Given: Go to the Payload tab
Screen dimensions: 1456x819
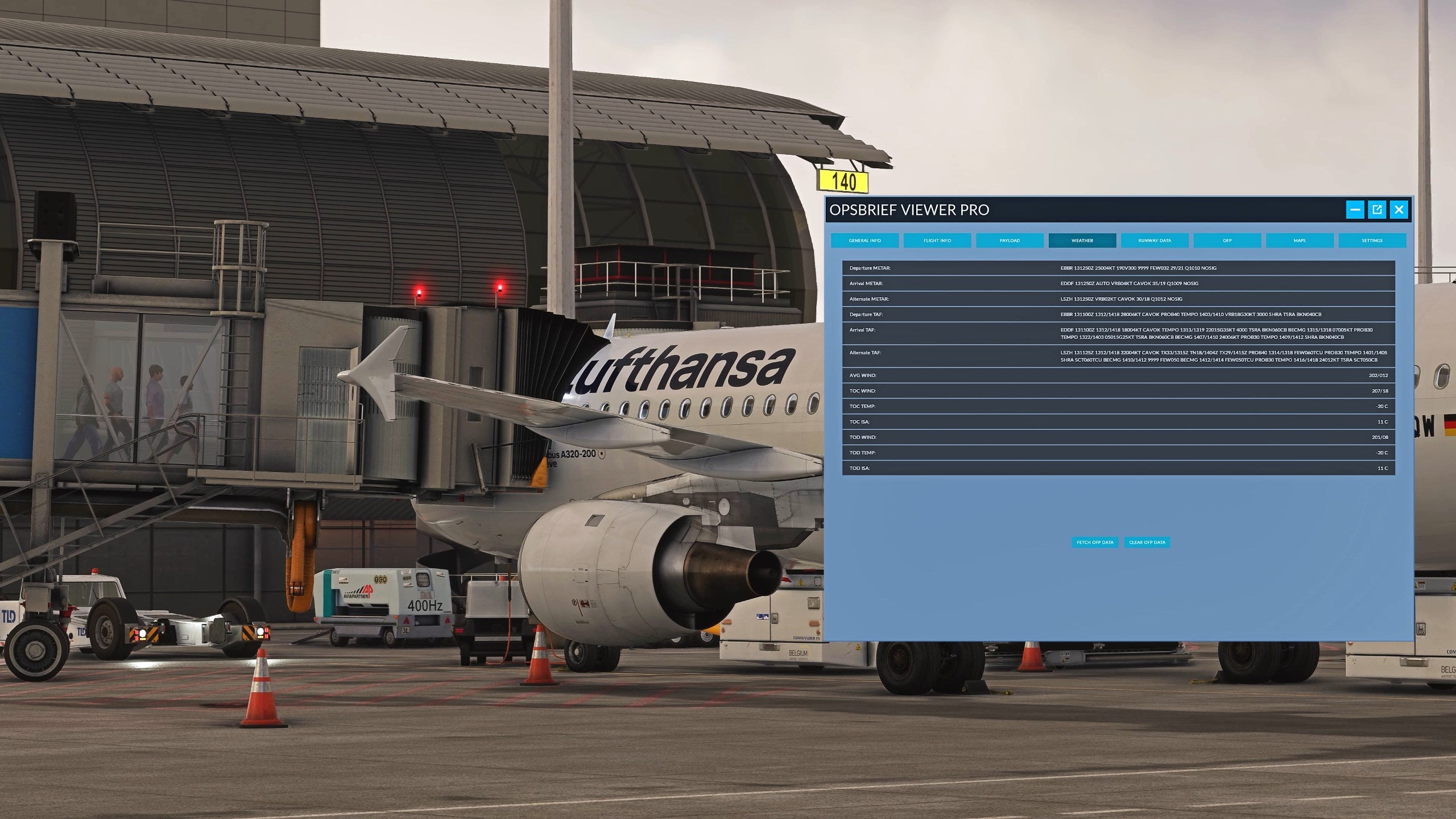Looking at the screenshot, I should (1010, 241).
